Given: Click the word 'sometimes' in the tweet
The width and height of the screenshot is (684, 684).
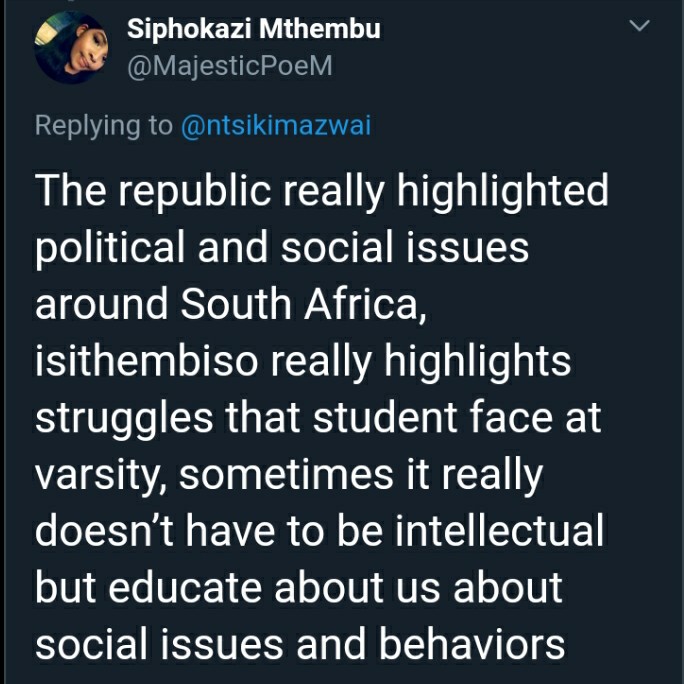Looking at the screenshot, I should [x=286, y=475].
